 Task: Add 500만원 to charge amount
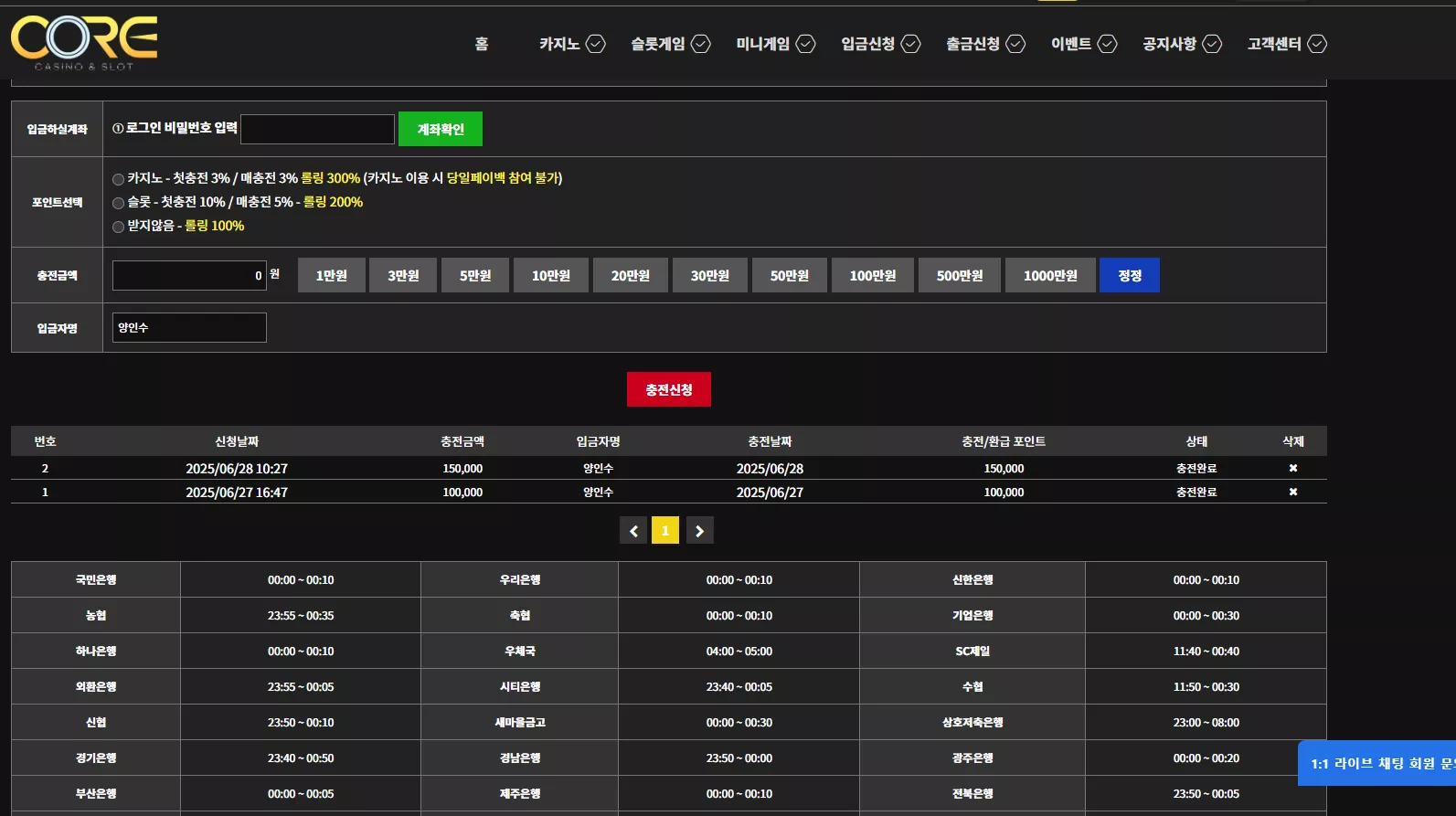(960, 275)
